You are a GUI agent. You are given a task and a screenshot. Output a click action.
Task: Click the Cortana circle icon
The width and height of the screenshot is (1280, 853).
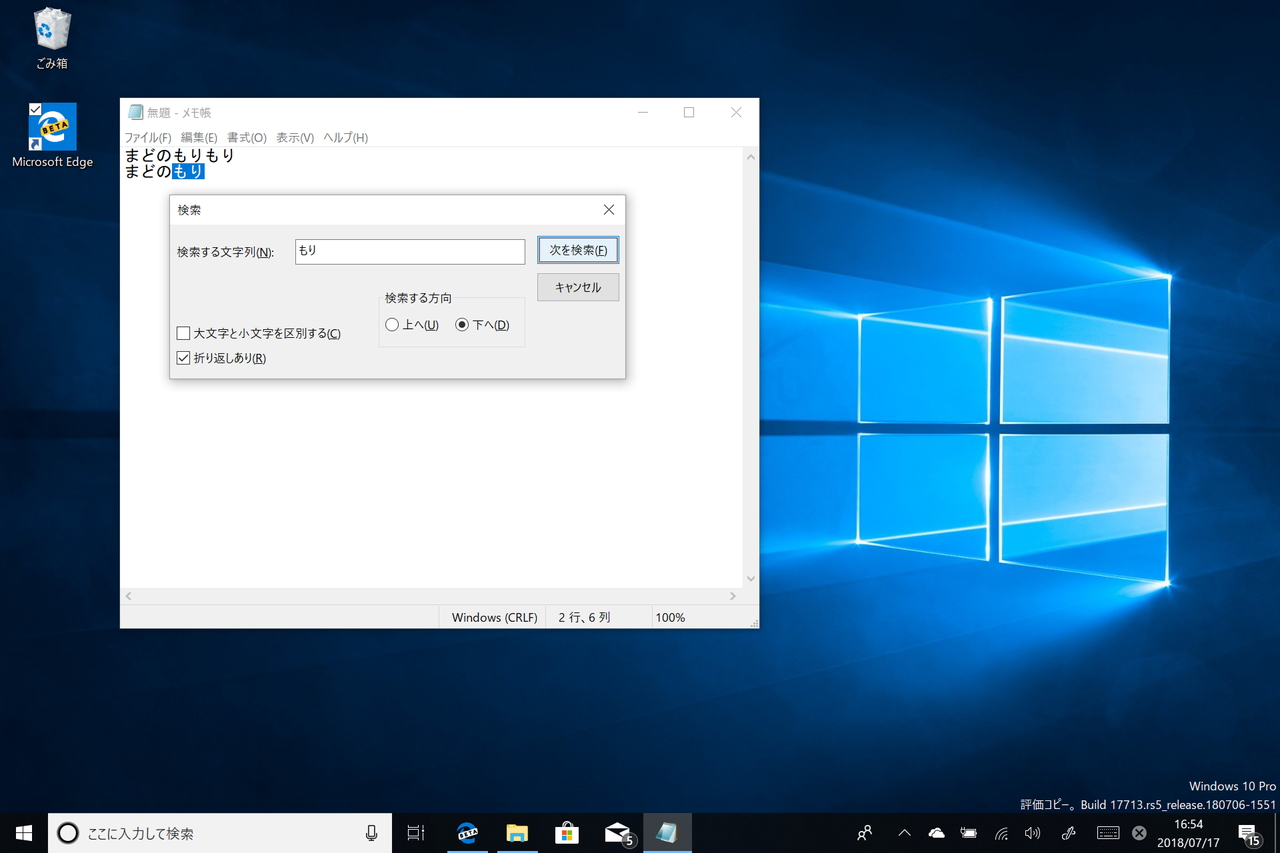[x=68, y=833]
